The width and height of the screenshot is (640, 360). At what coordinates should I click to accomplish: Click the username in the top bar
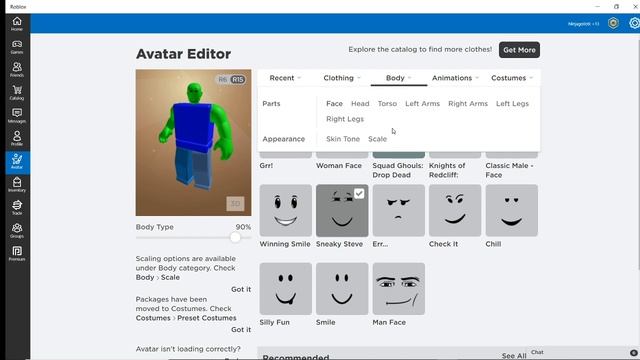pos(584,24)
